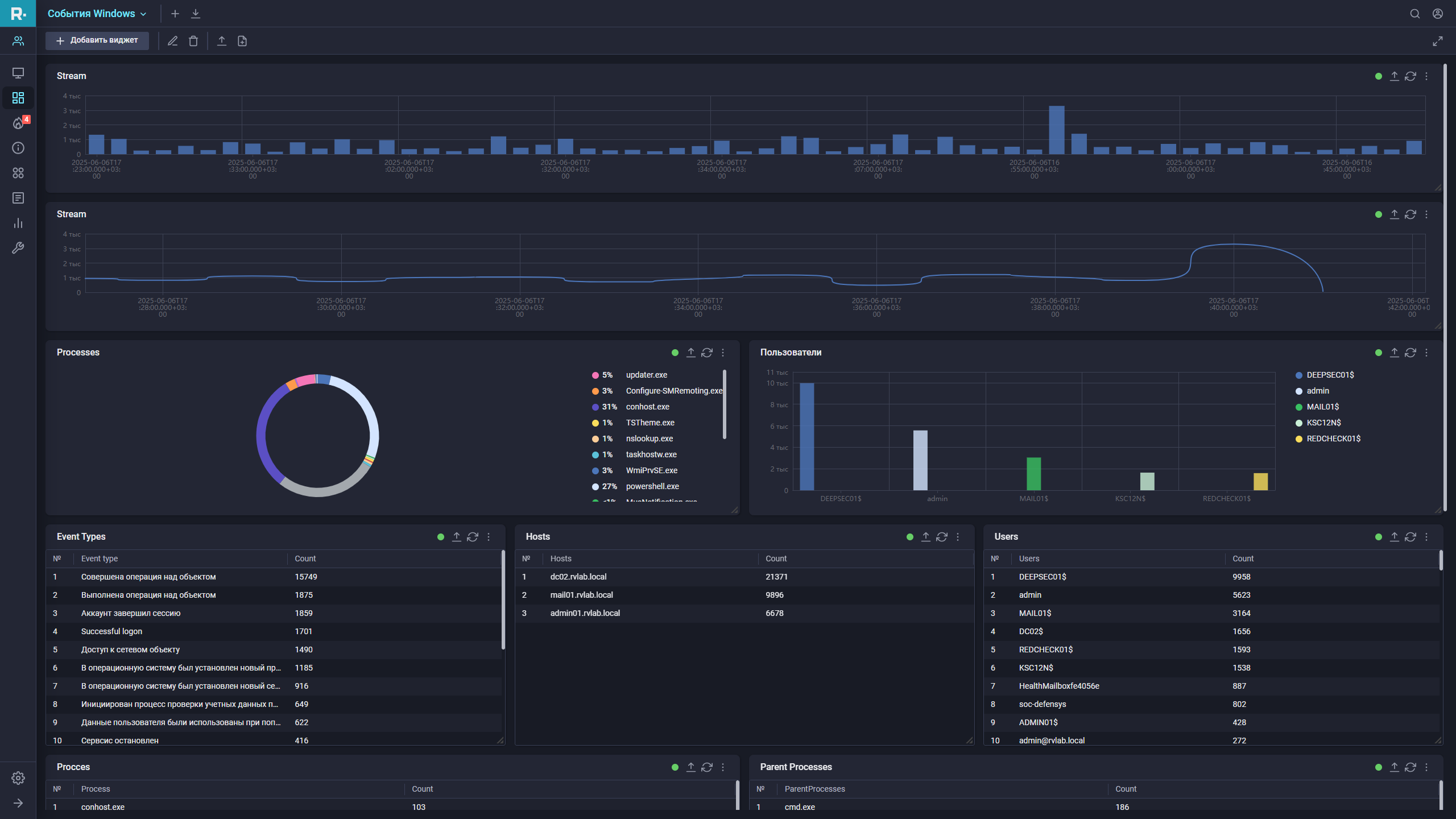Click the Event Types table scrollbar

(x=503, y=600)
